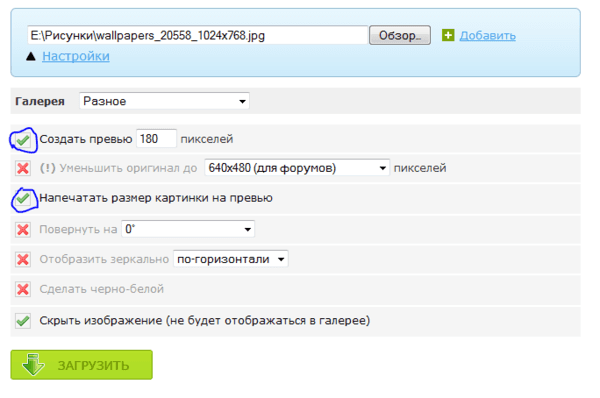Open the Галерея dropdown showing Разное

pyautogui.click(x=165, y=101)
